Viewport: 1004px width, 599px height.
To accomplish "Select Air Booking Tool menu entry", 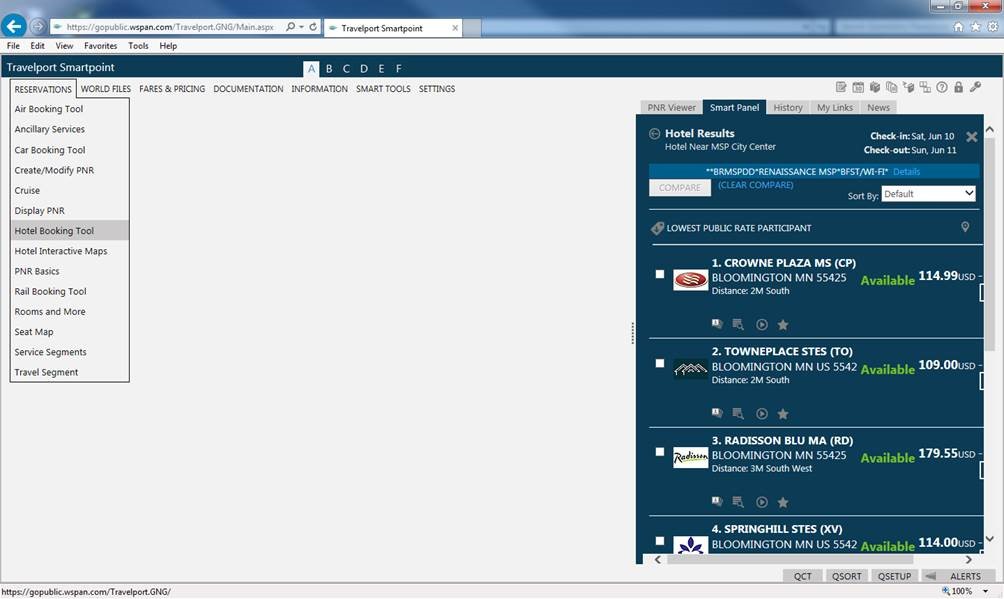I will click(70, 109).
